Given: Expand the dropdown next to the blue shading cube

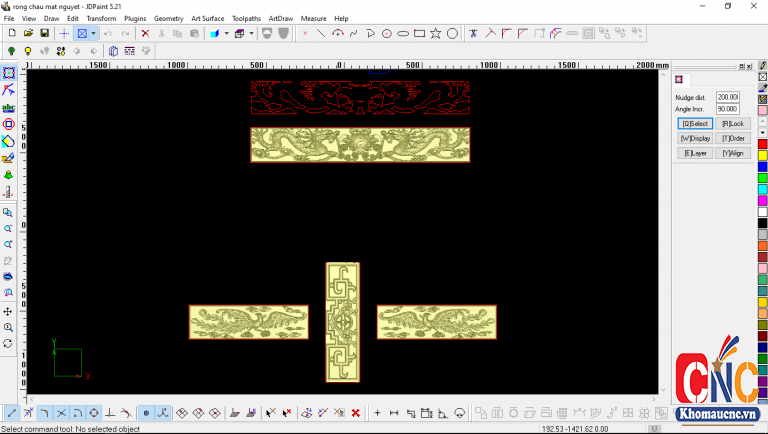Looking at the screenshot, I should point(226,33).
